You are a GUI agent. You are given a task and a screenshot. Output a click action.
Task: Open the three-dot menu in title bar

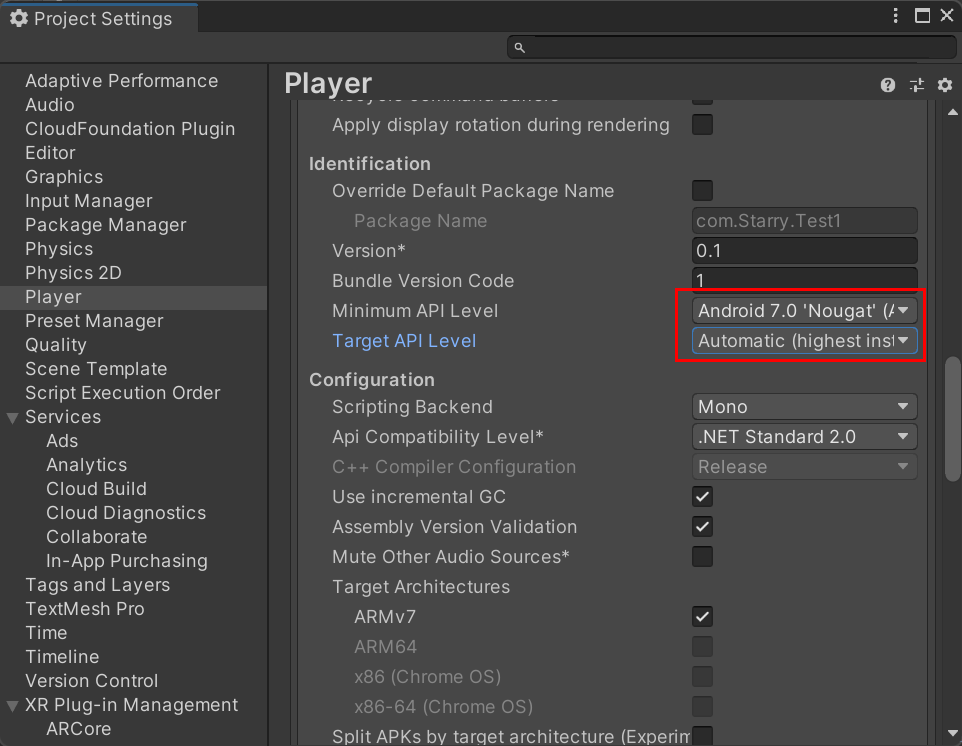click(895, 14)
